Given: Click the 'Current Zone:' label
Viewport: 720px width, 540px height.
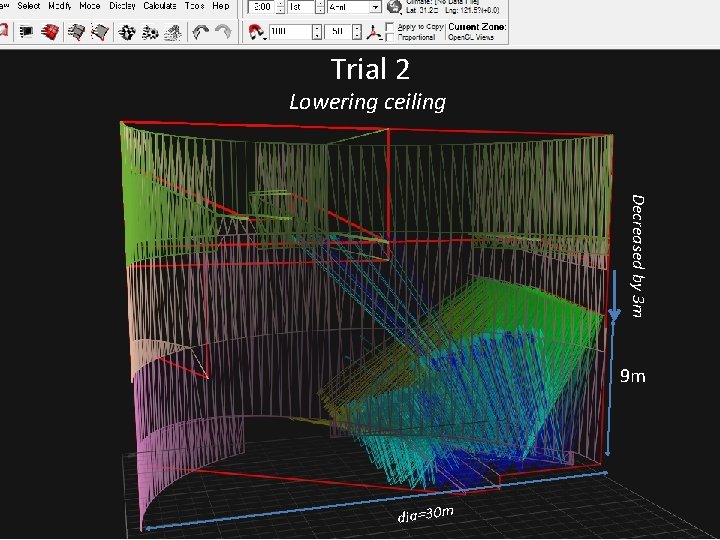Looking at the screenshot, I should [477, 27].
